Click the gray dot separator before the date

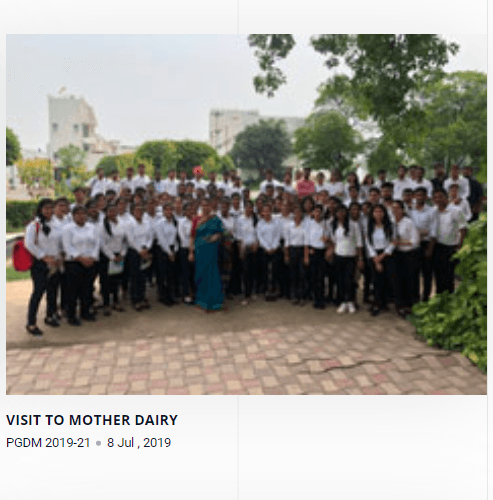click(x=98, y=443)
